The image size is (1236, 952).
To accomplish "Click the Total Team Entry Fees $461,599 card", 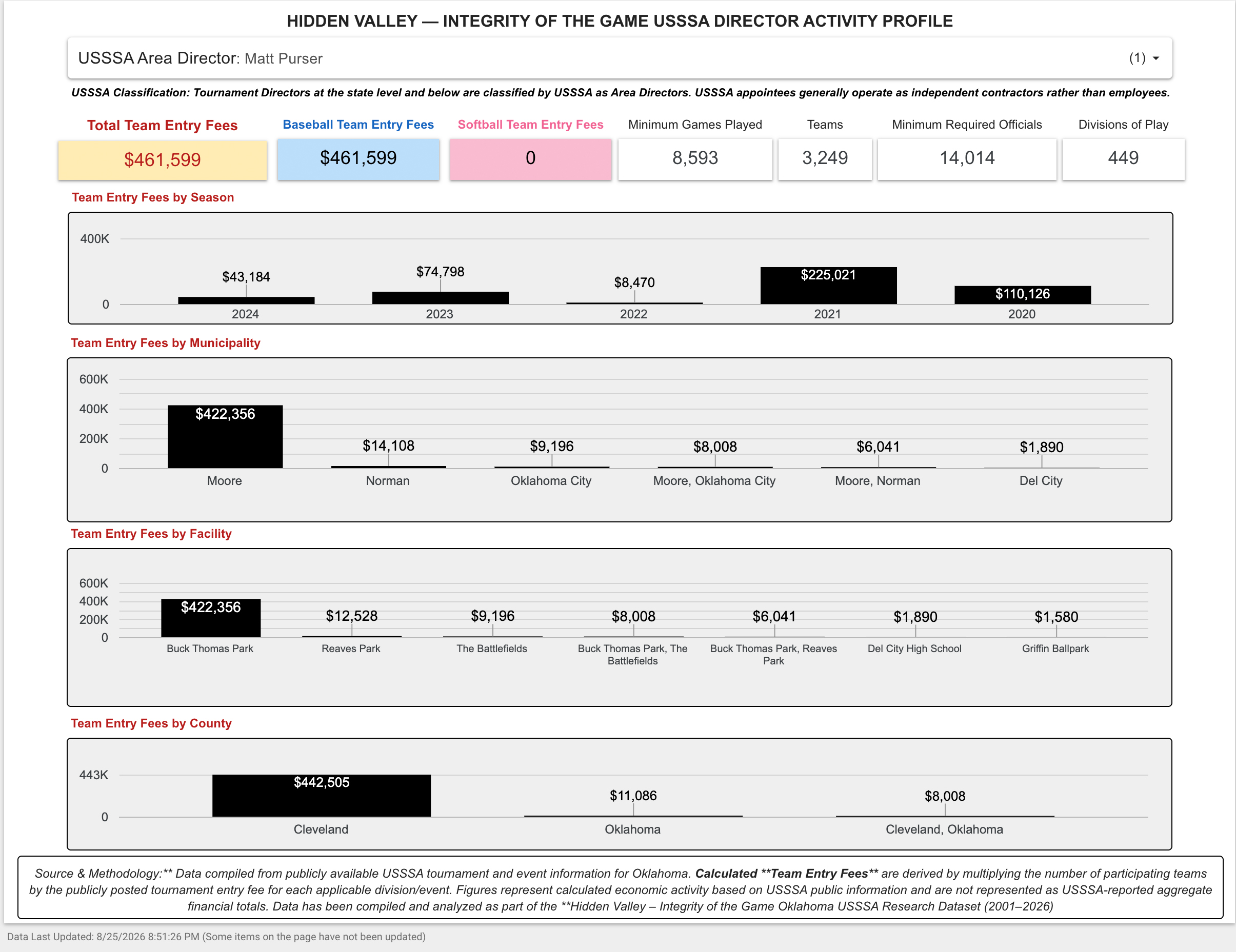I will [x=163, y=160].
